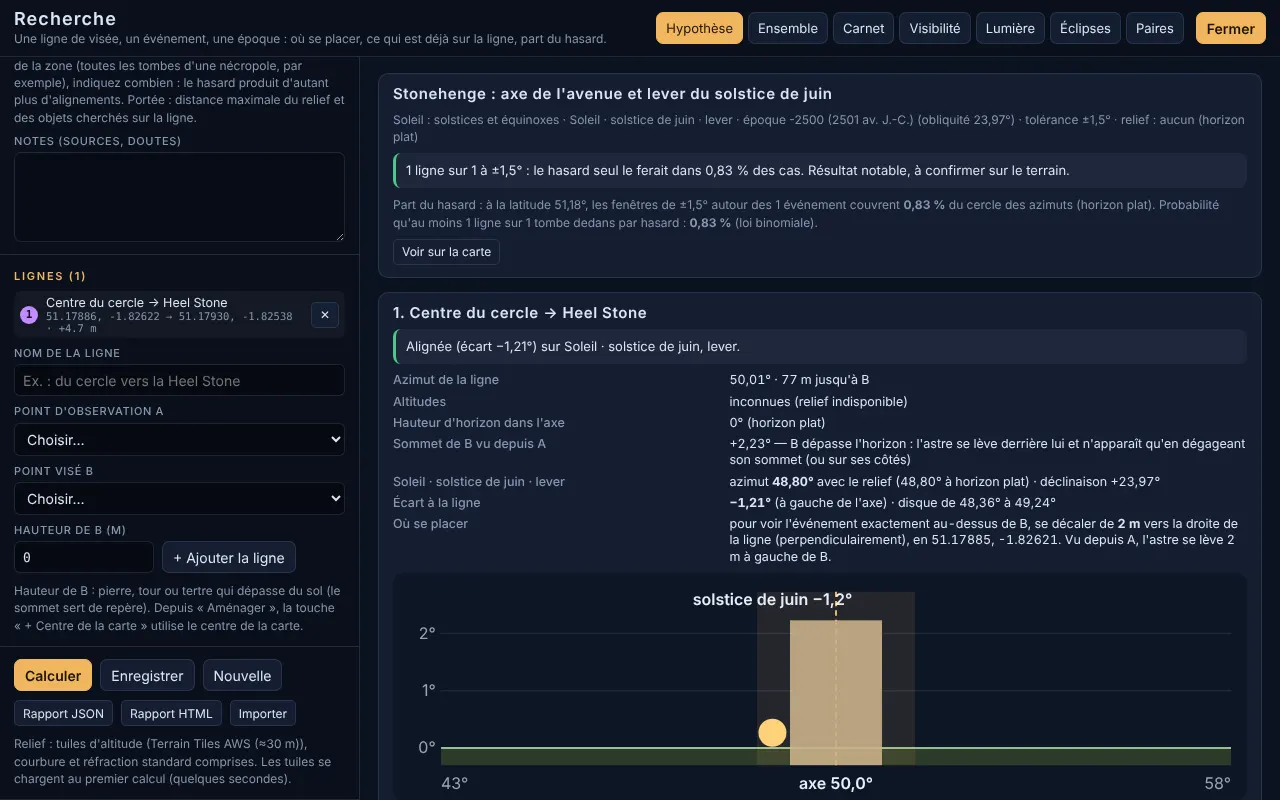Screen dimensions: 1280x800
Task: Click the chart label 'solstice de juin −1,2°'
Action: (x=772, y=599)
